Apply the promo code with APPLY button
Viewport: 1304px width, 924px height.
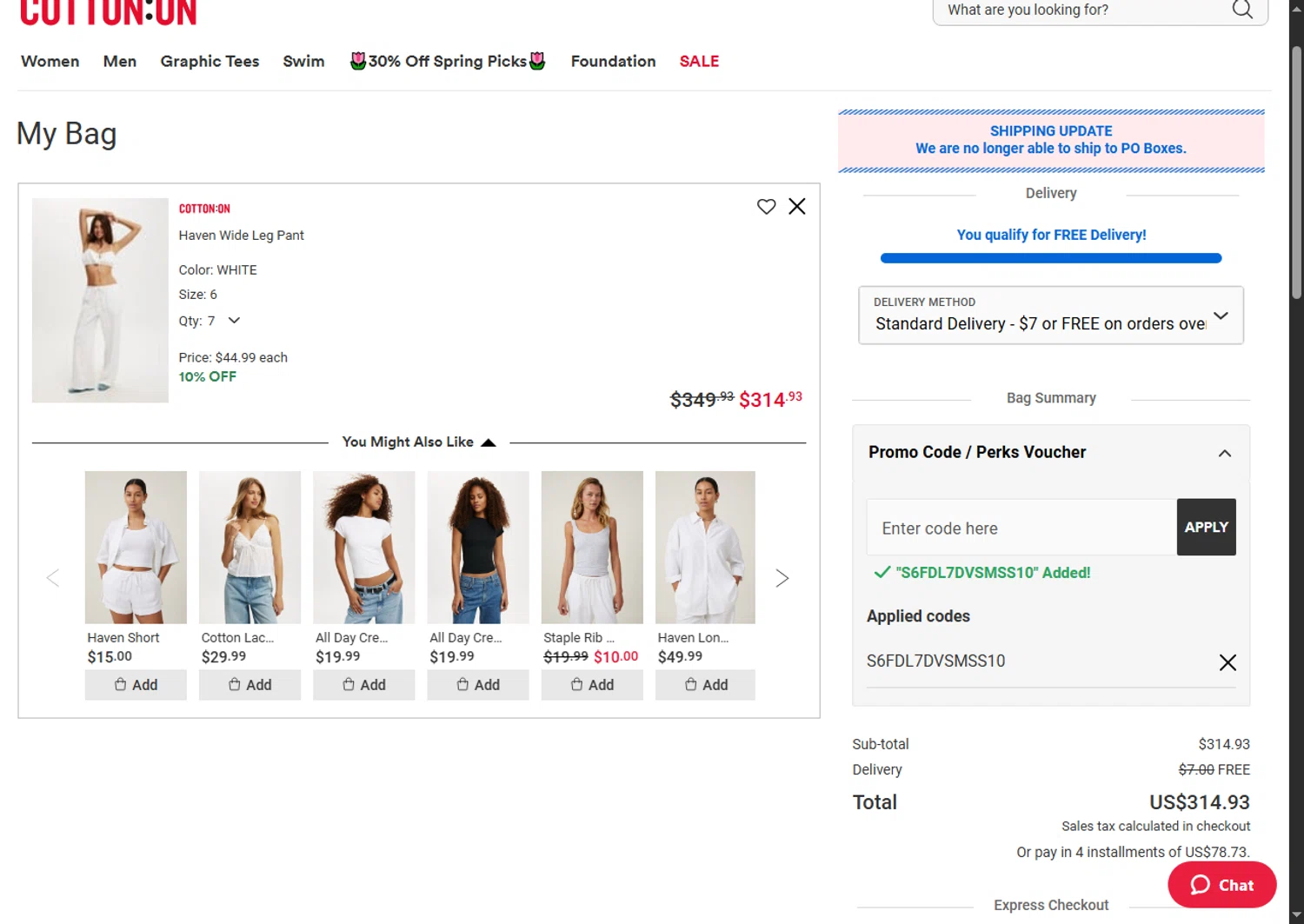(x=1206, y=527)
